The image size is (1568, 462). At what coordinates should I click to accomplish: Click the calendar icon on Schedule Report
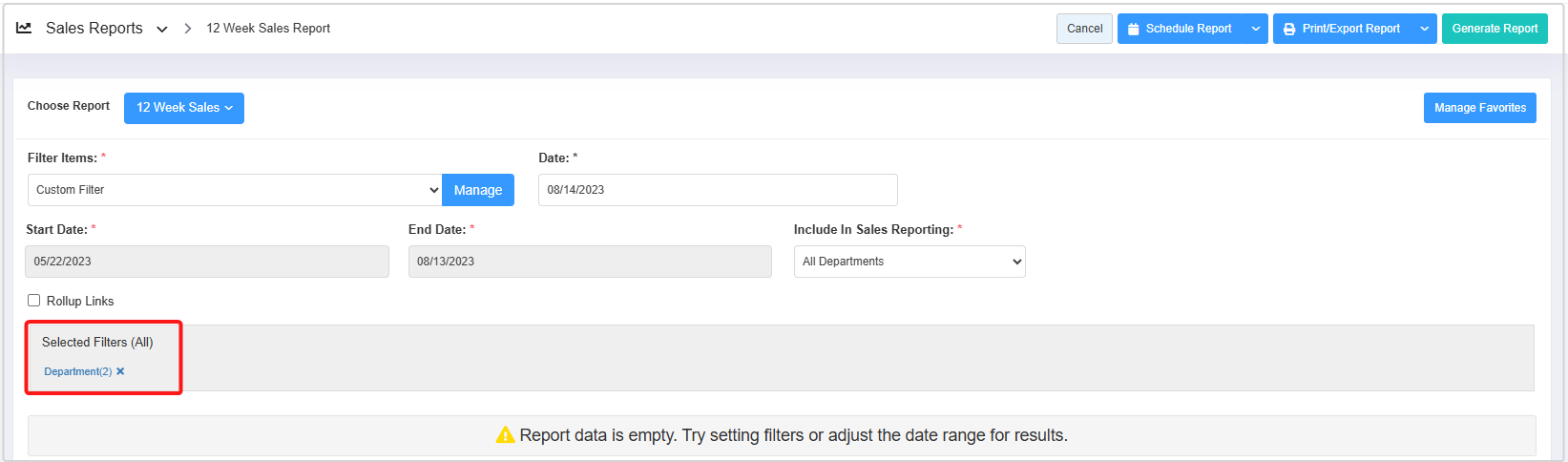[1134, 29]
